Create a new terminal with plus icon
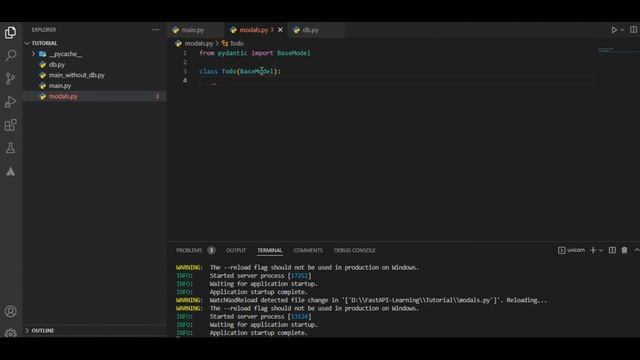Screen dimensions: 640x360 [x=593, y=250]
